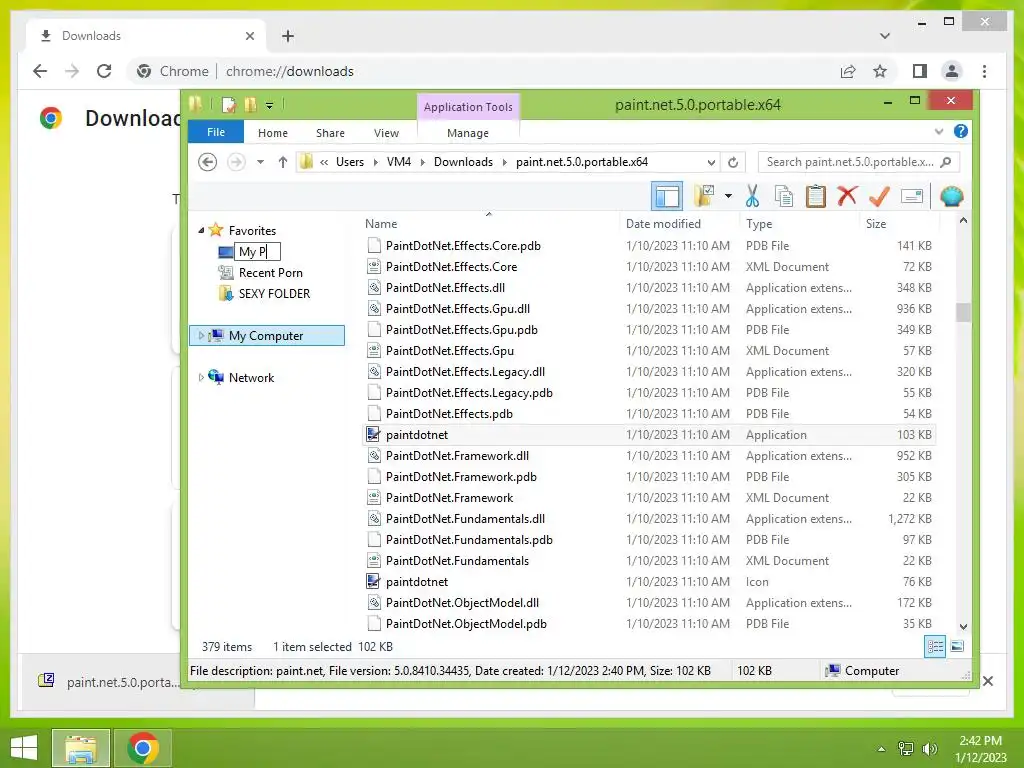Click the rename text box in Favorites
1024x768 pixels.
click(257, 251)
